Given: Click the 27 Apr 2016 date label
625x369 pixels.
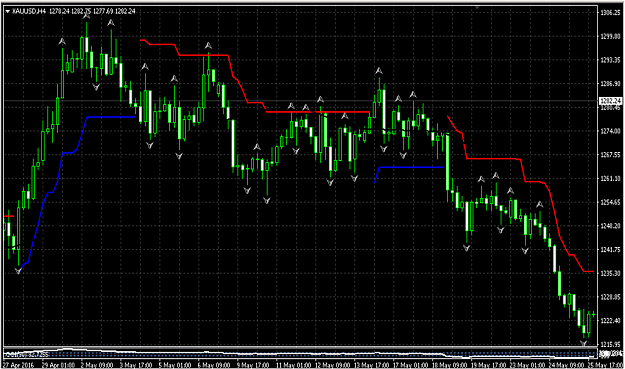Looking at the screenshot, I should (18, 365).
